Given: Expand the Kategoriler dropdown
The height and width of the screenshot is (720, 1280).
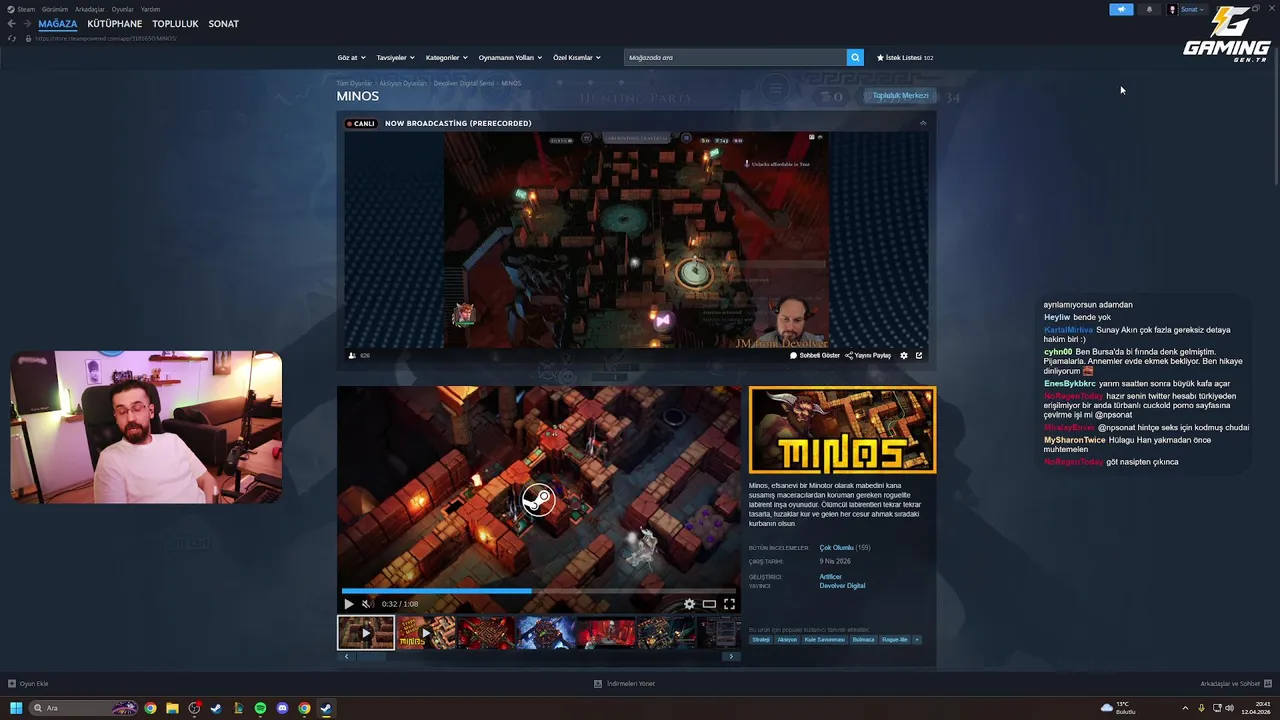Looking at the screenshot, I should coord(446,57).
